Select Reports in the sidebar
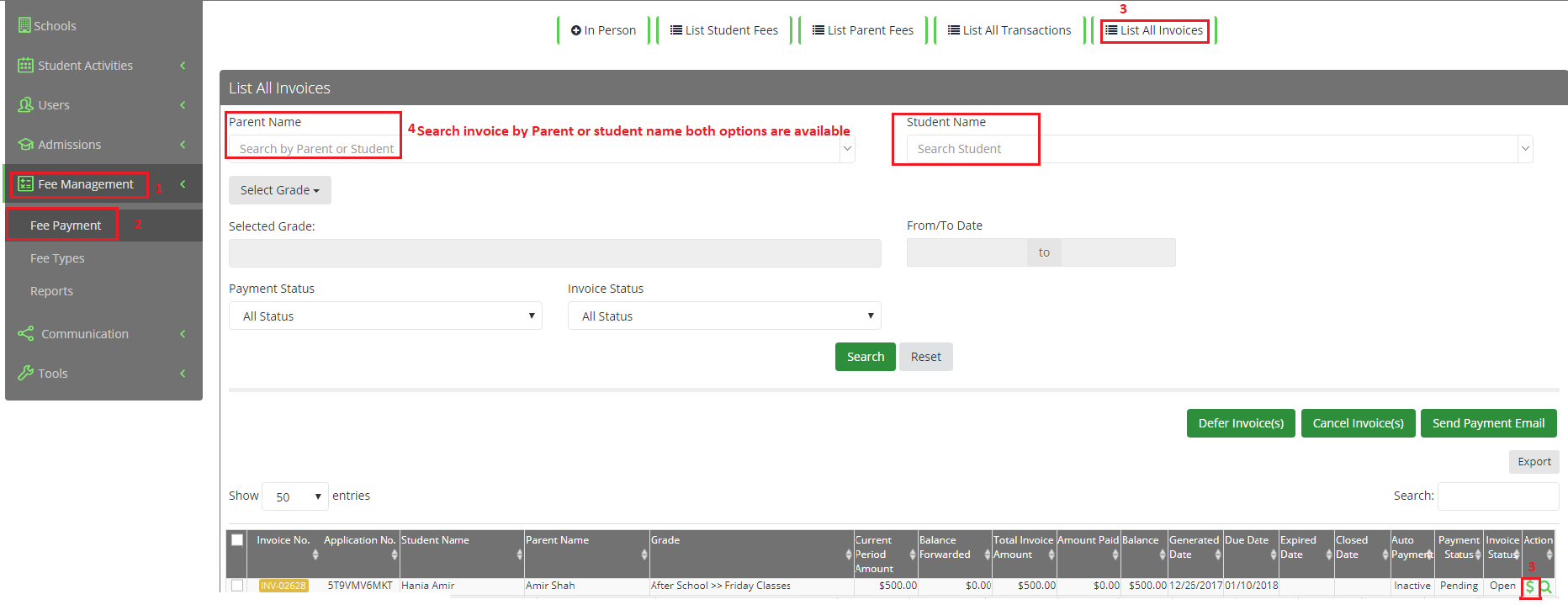 point(51,291)
